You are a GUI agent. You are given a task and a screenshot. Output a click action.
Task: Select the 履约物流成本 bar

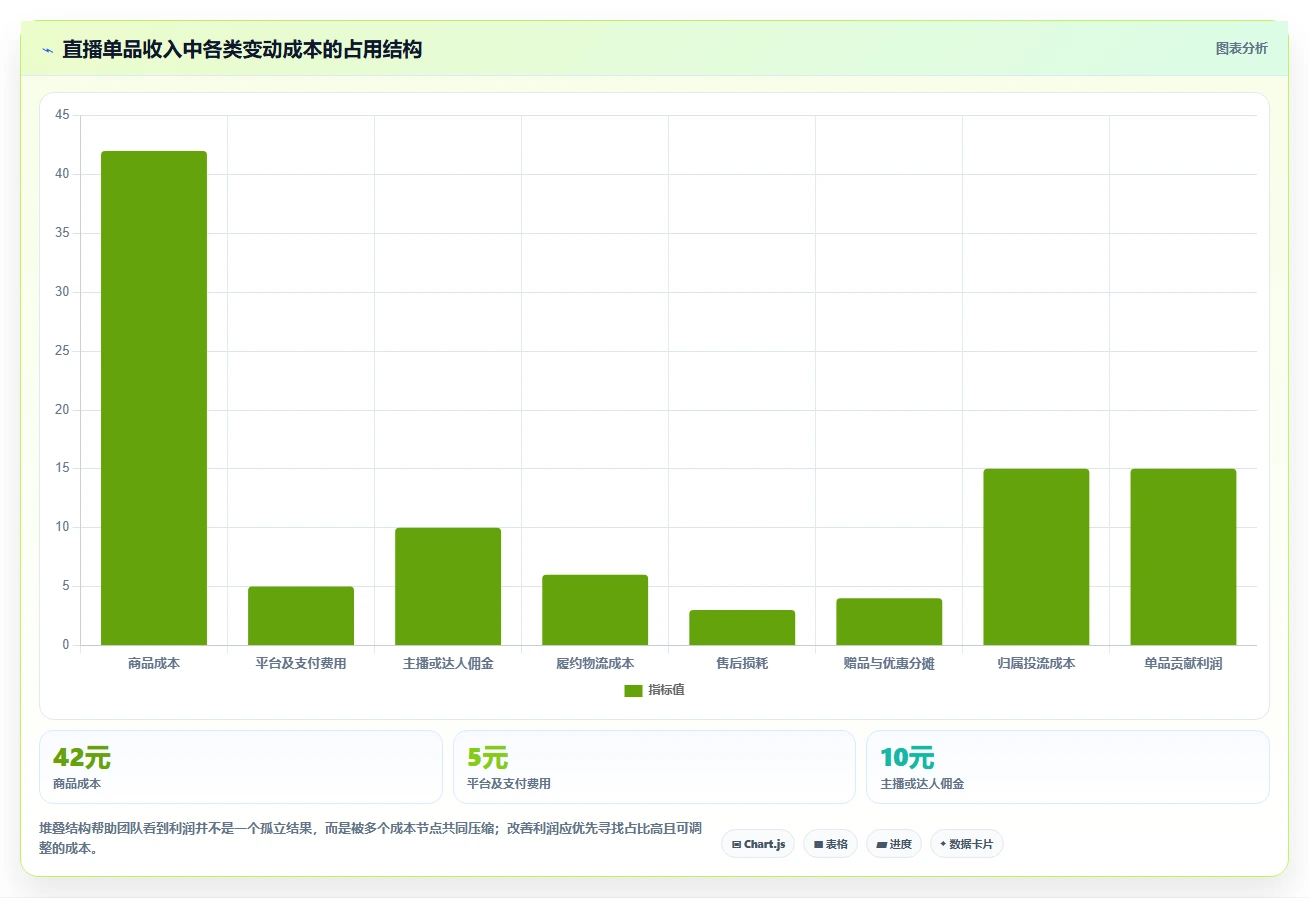(x=595, y=610)
